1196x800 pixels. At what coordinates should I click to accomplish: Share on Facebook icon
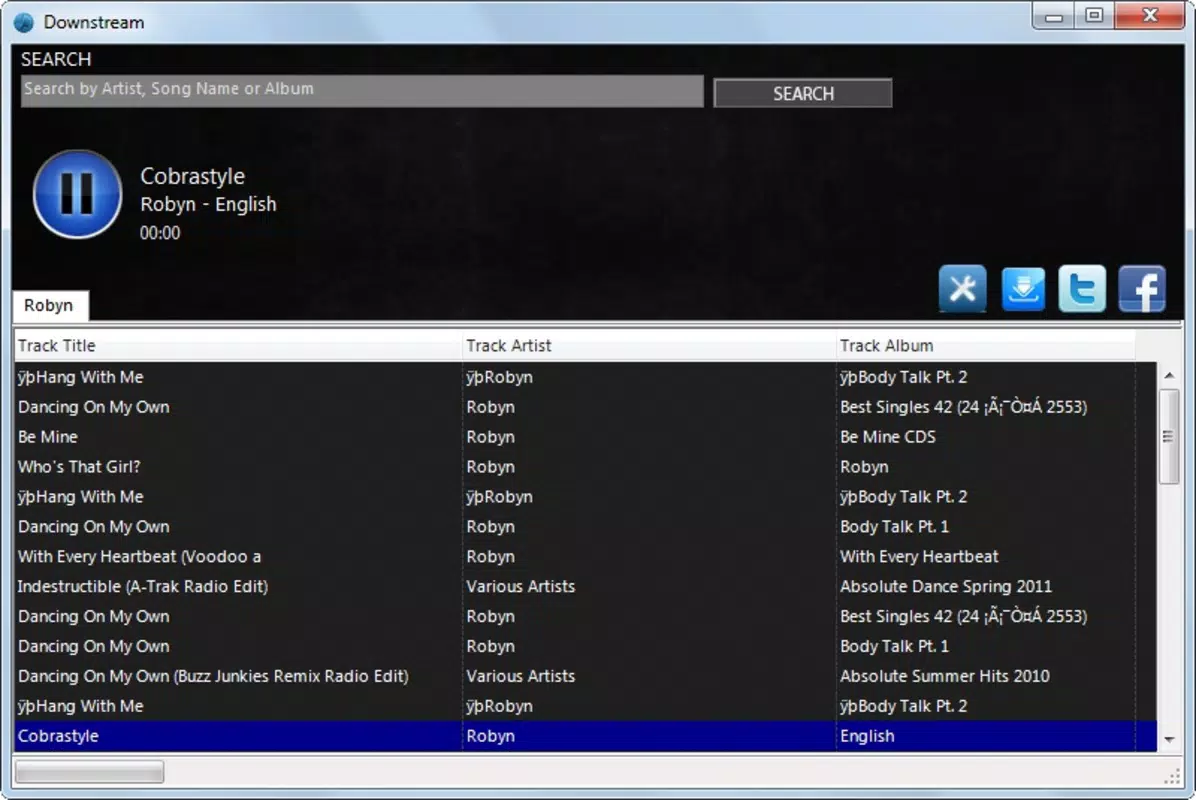click(1142, 289)
